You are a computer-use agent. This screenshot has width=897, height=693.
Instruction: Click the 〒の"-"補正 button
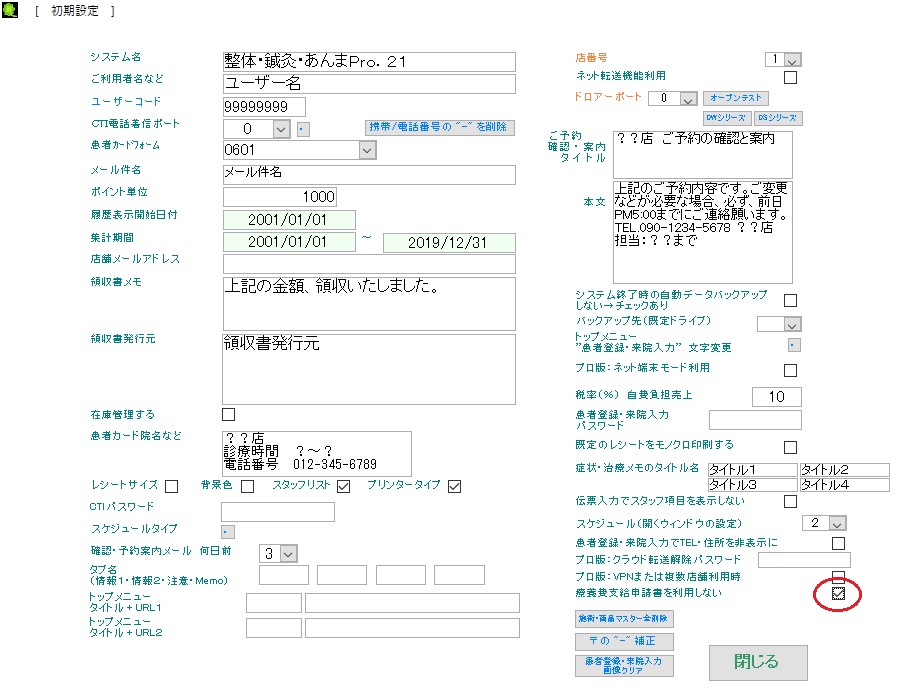[624, 641]
